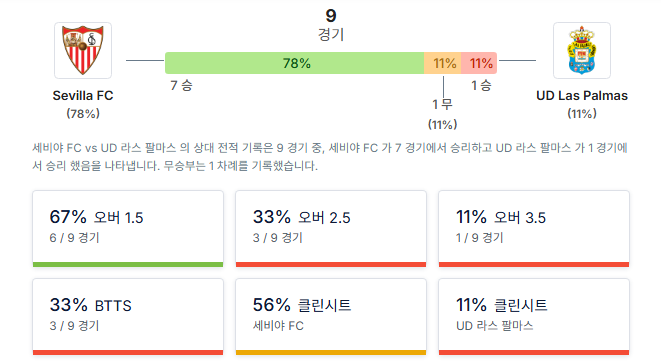Screen dimensions: 661x364
Task: Click the 56% 클린시트 세비야 FC card
Action: click(331, 316)
